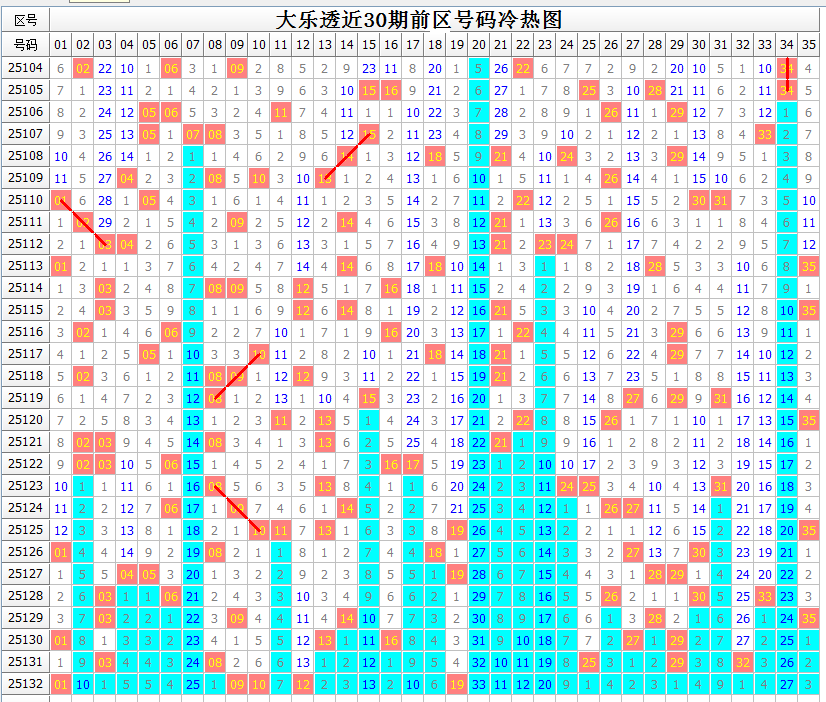Select column header 35
Screen dimensions: 826x702
(x=809, y=45)
